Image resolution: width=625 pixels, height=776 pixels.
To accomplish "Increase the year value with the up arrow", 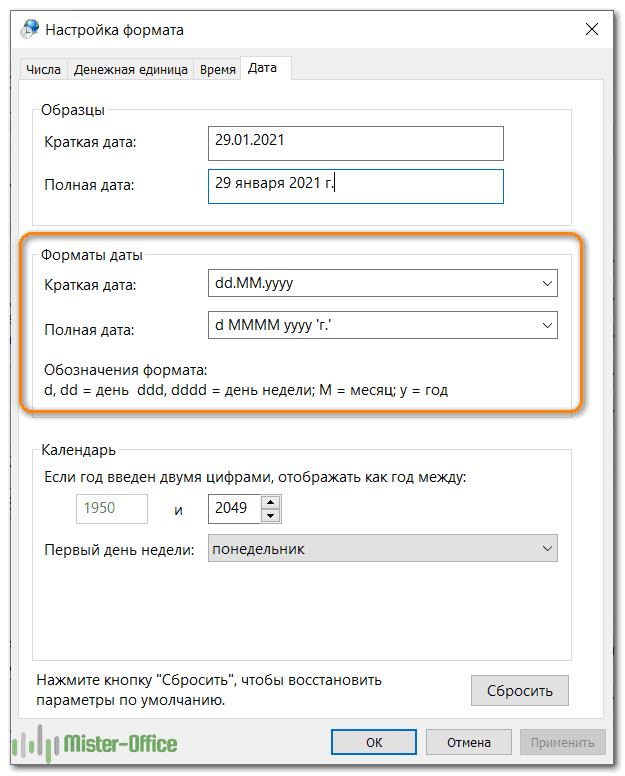I will coord(270,501).
